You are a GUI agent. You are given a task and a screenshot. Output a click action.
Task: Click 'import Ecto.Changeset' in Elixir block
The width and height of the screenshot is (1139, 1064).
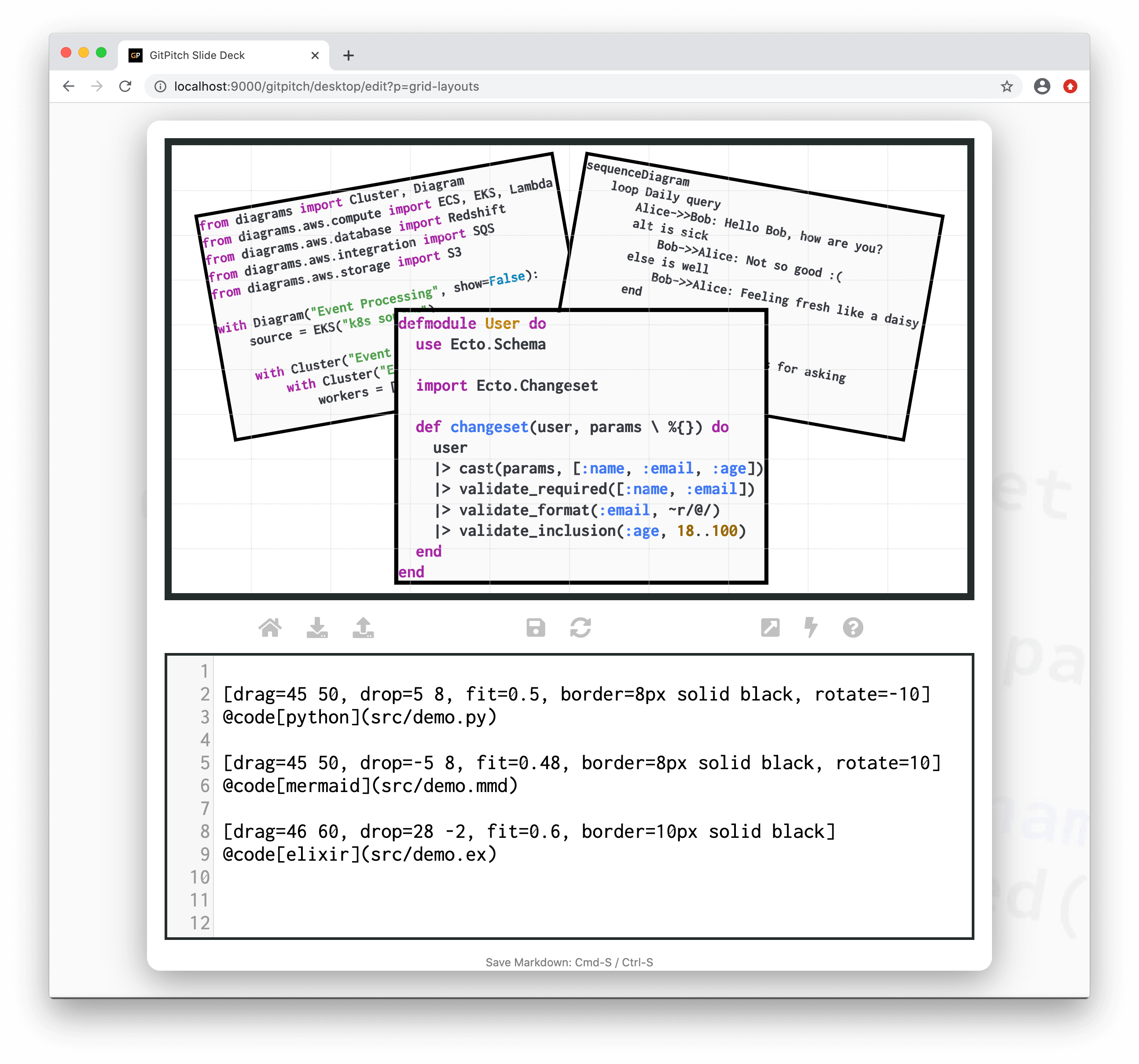(507, 385)
